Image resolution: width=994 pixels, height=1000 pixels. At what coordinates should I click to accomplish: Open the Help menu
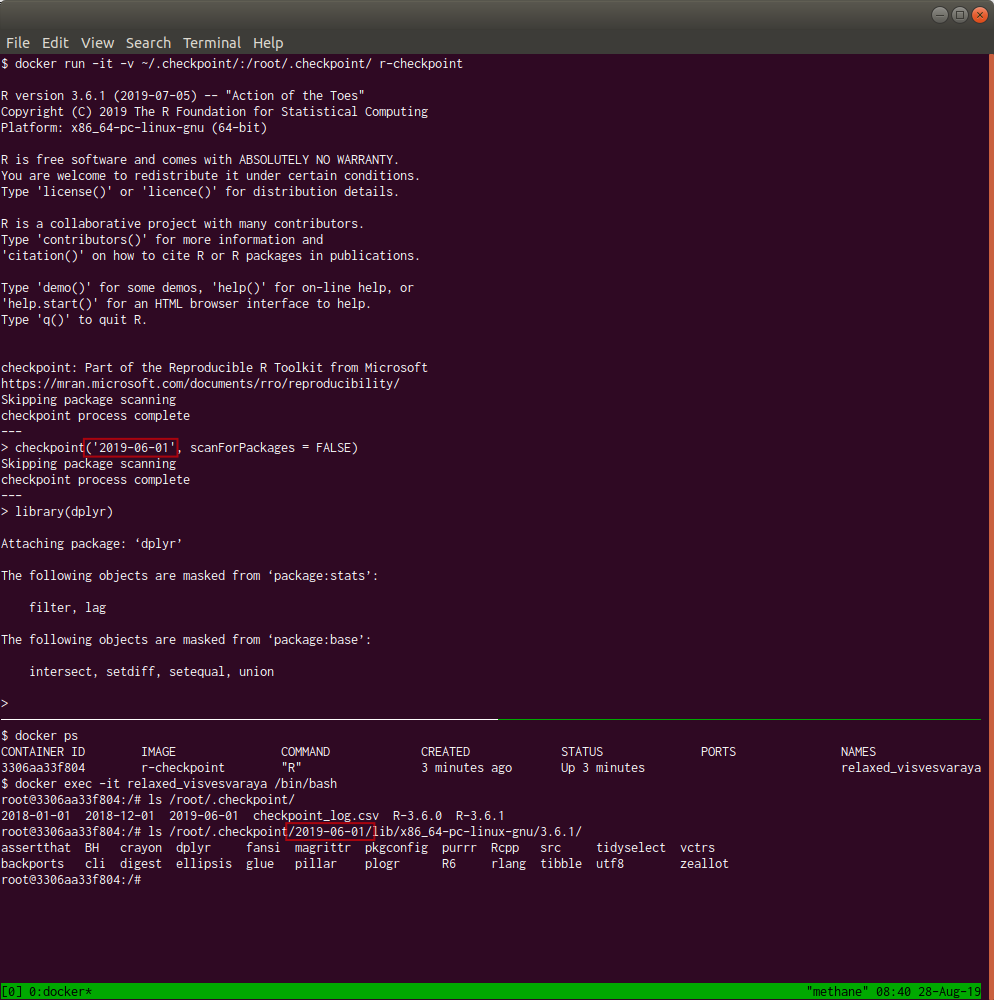268,43
